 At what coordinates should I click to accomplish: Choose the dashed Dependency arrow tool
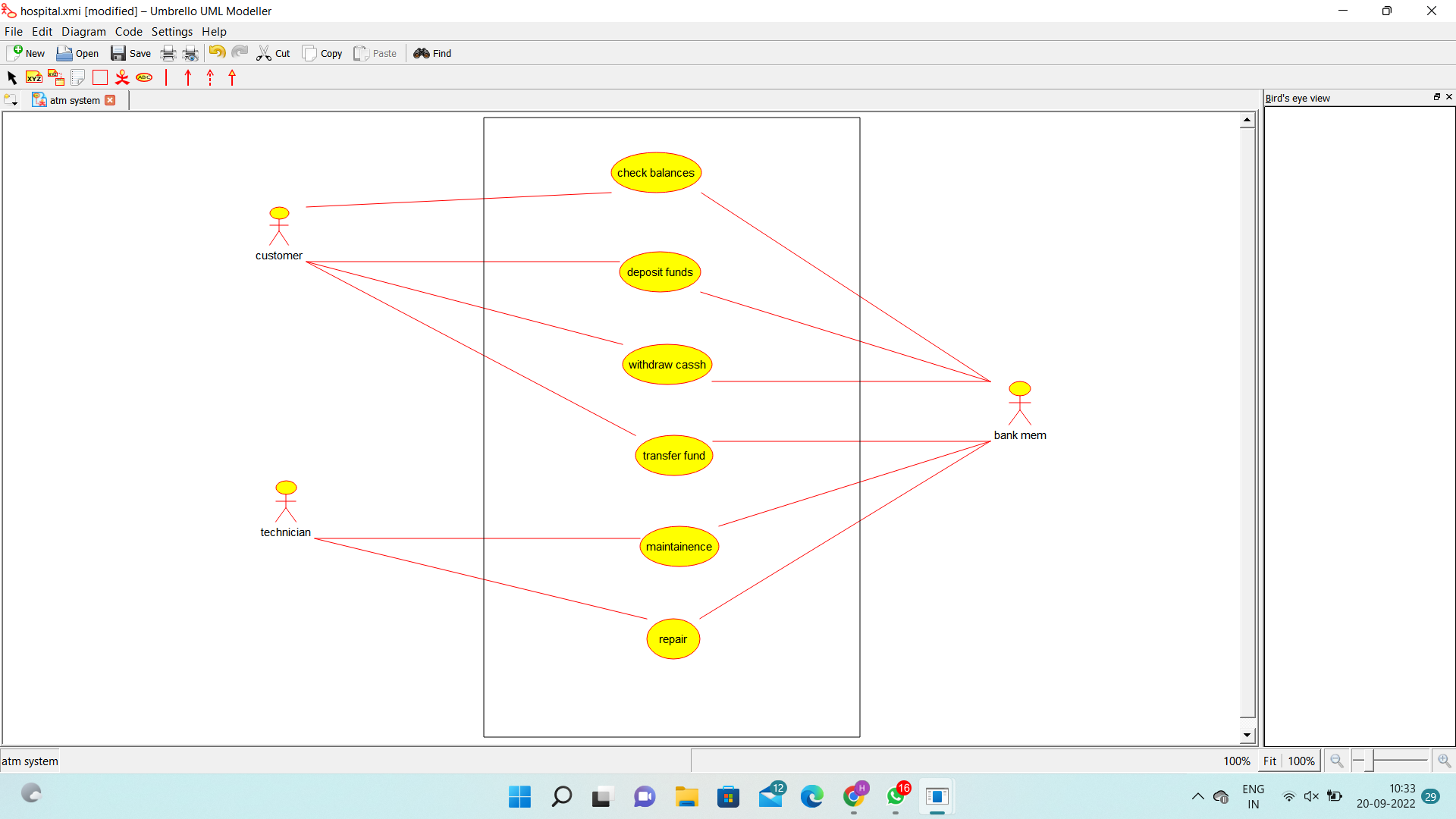[210, 77]
